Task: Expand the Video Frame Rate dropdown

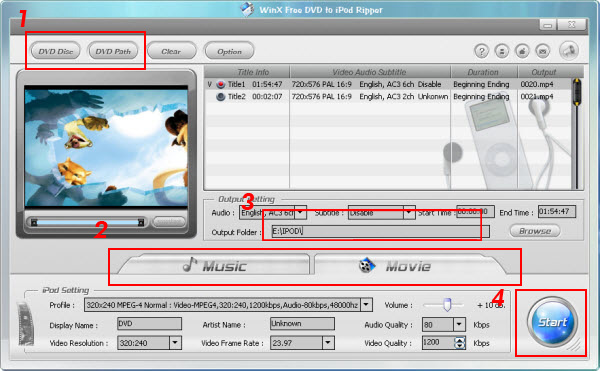Action: (x=328, y=343)
